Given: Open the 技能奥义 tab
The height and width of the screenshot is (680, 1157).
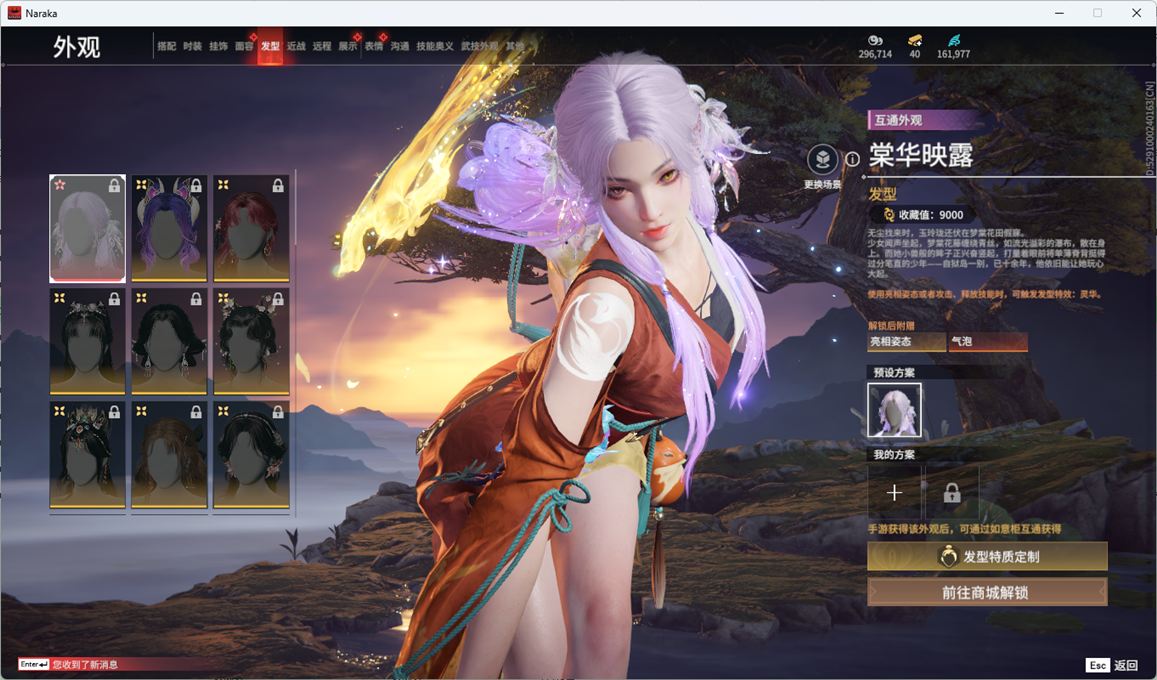Looking at the screenshot, I should [435, 46].
